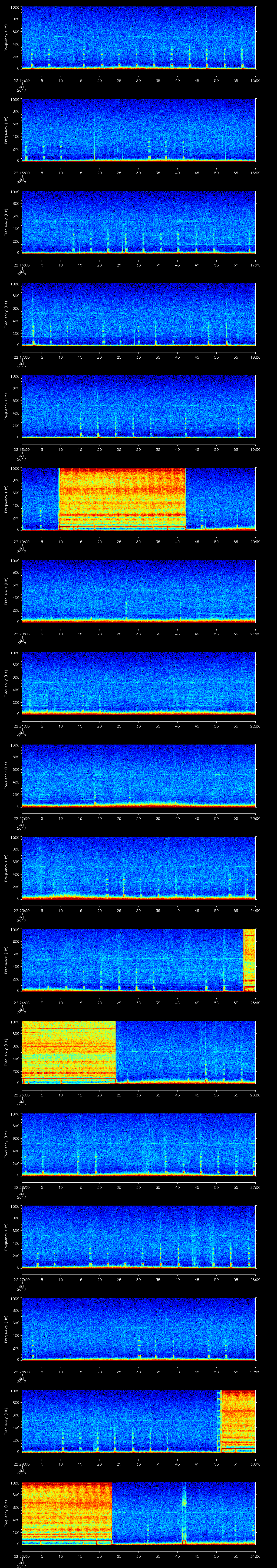Click the 30-second tick under the 22:16 spectrogram
The height and width of the screenshot is (1568, 277).
138,265
